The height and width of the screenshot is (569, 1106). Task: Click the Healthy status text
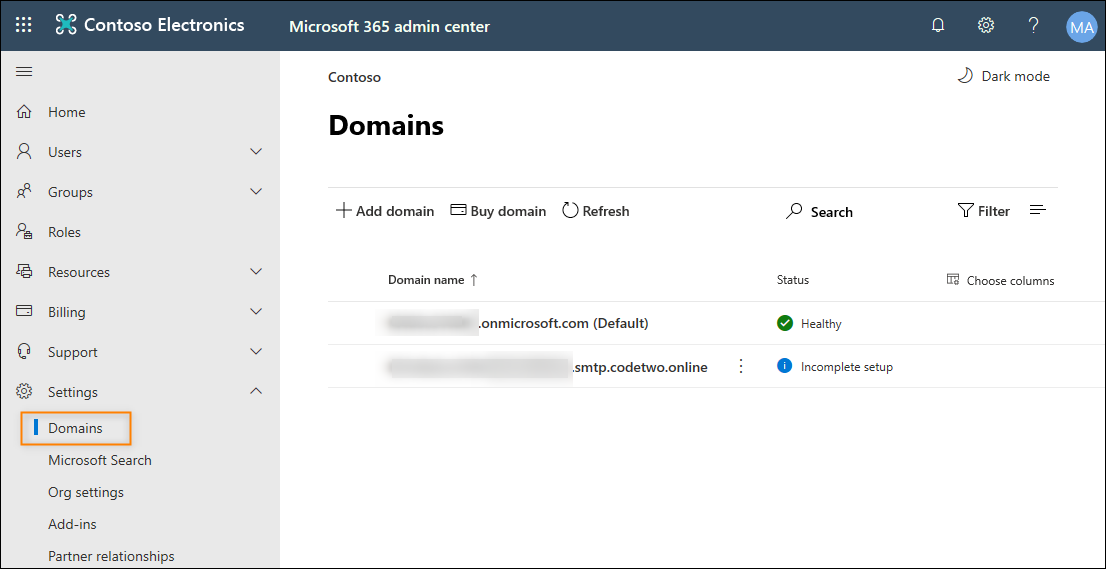click(821, 324)
